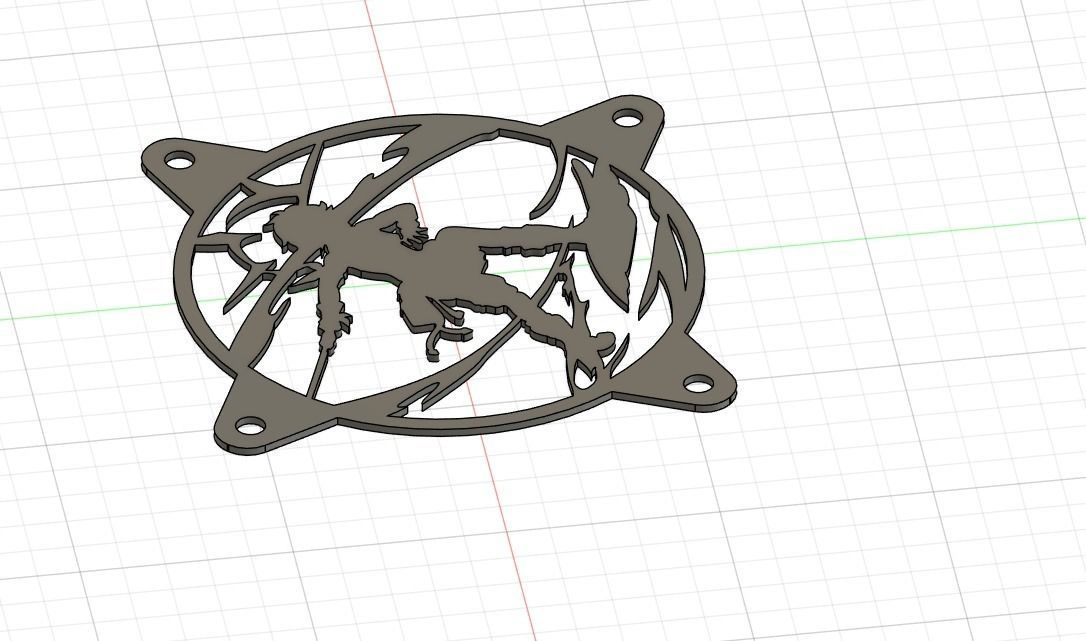
Task: Click the mushroom-shaped cutout piece of the model
Action: [x=613, y=236]
